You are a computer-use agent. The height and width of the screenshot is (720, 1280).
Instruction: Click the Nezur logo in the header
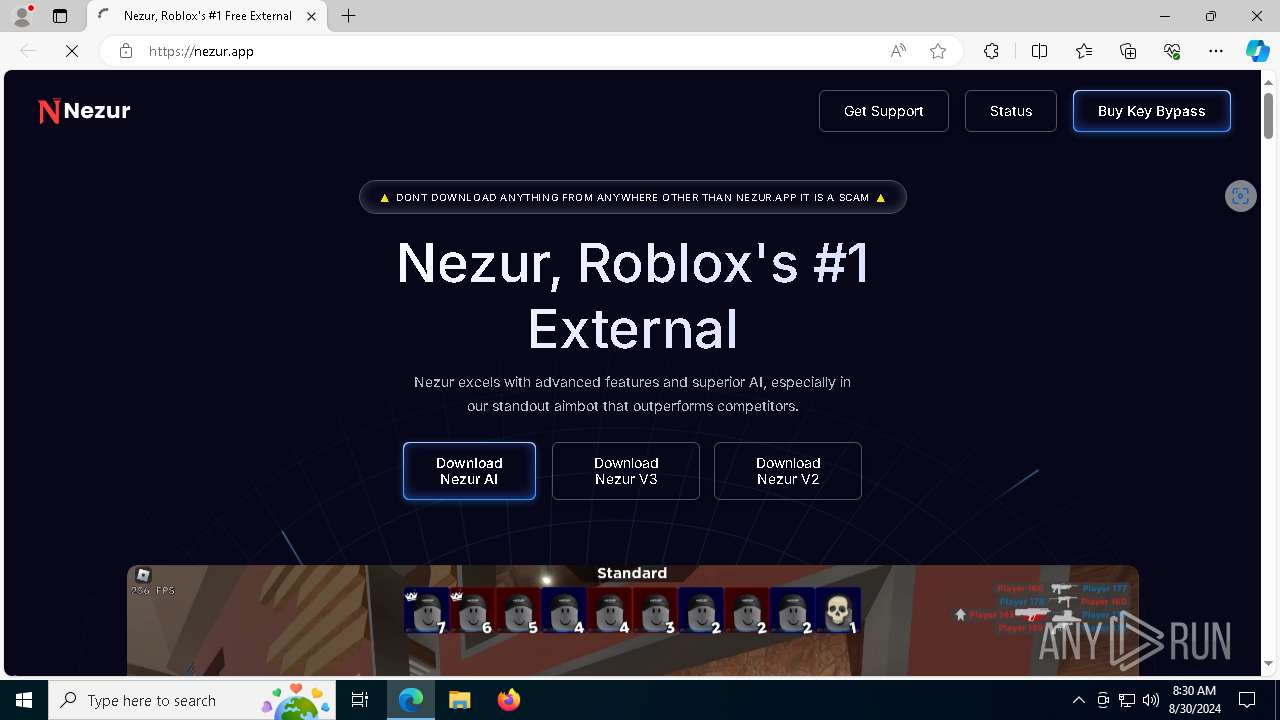pos(84,111)
